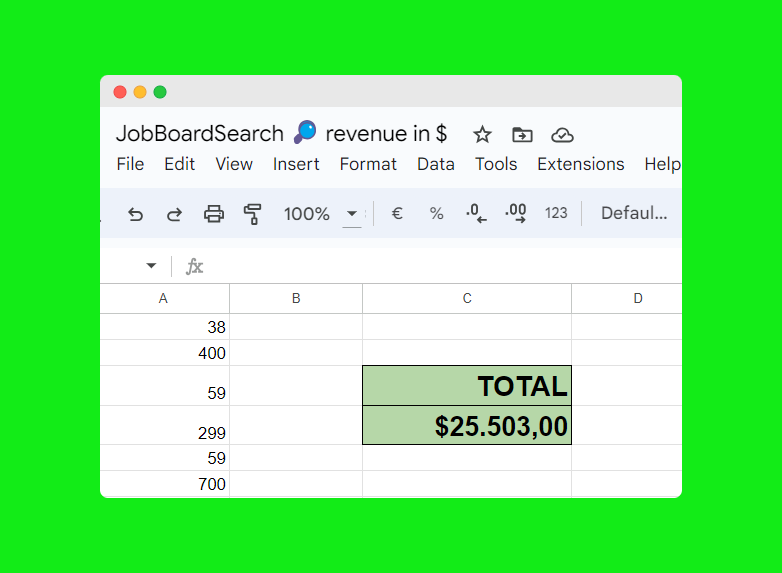Open the Edit menu
The width and height of the screenshot is (782, 573).
(x=180, y=164)
